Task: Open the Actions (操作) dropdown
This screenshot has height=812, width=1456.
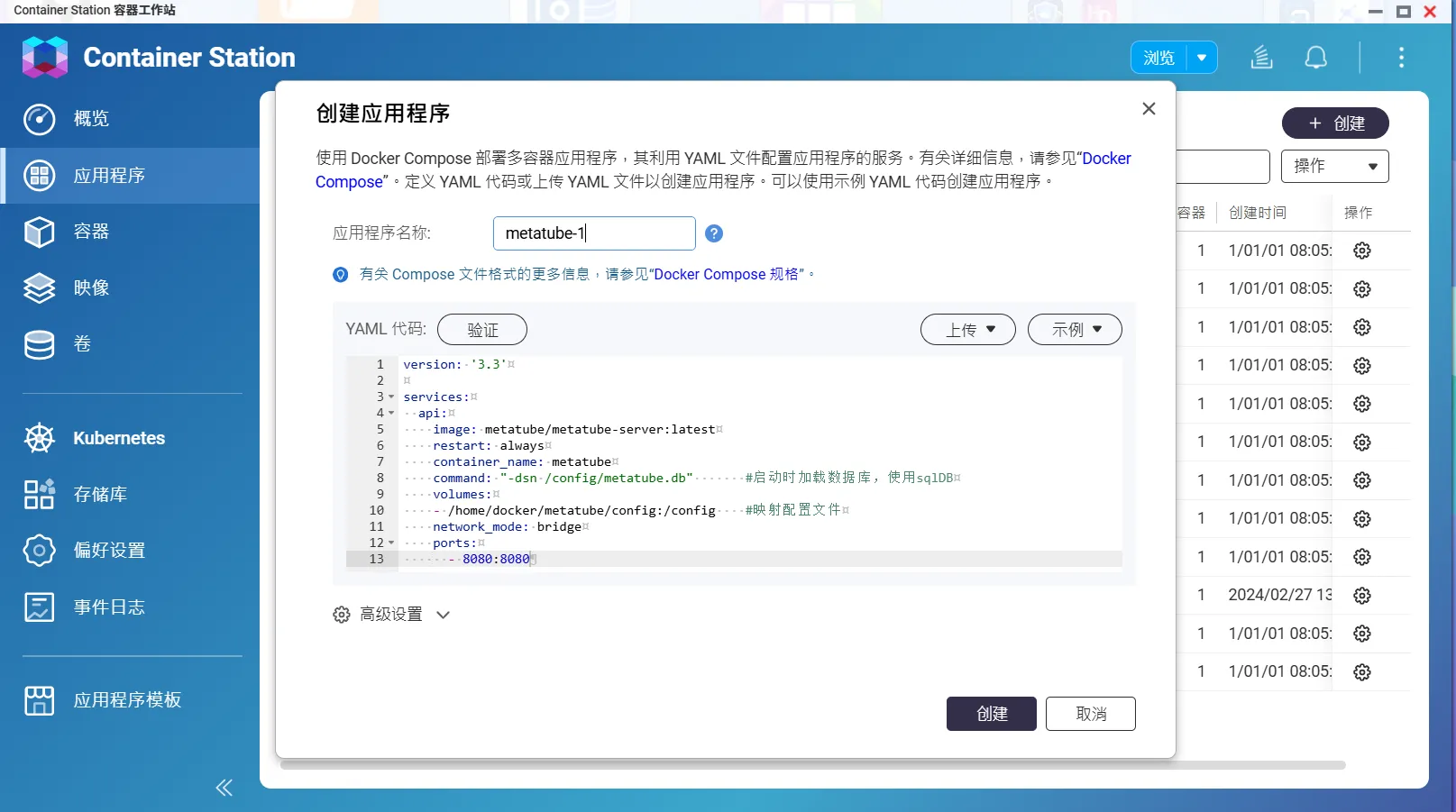Action: click(1334, 166)
